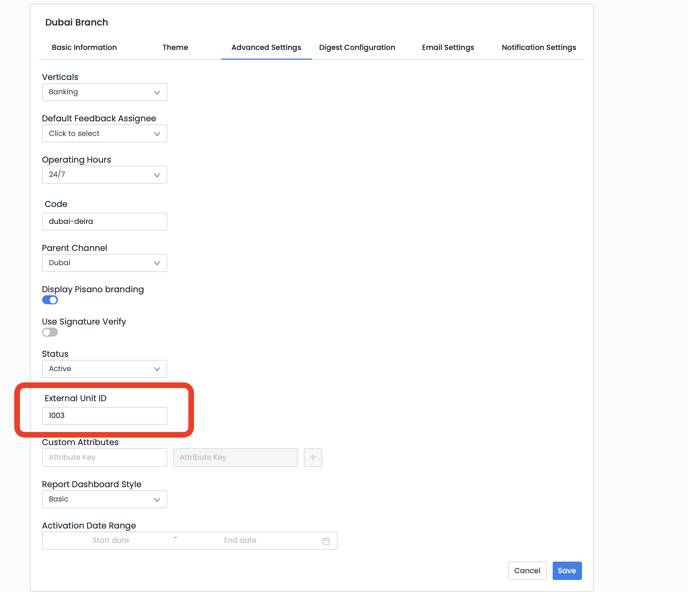Click the calendar icon in Activation Date Range

(326, 541)
